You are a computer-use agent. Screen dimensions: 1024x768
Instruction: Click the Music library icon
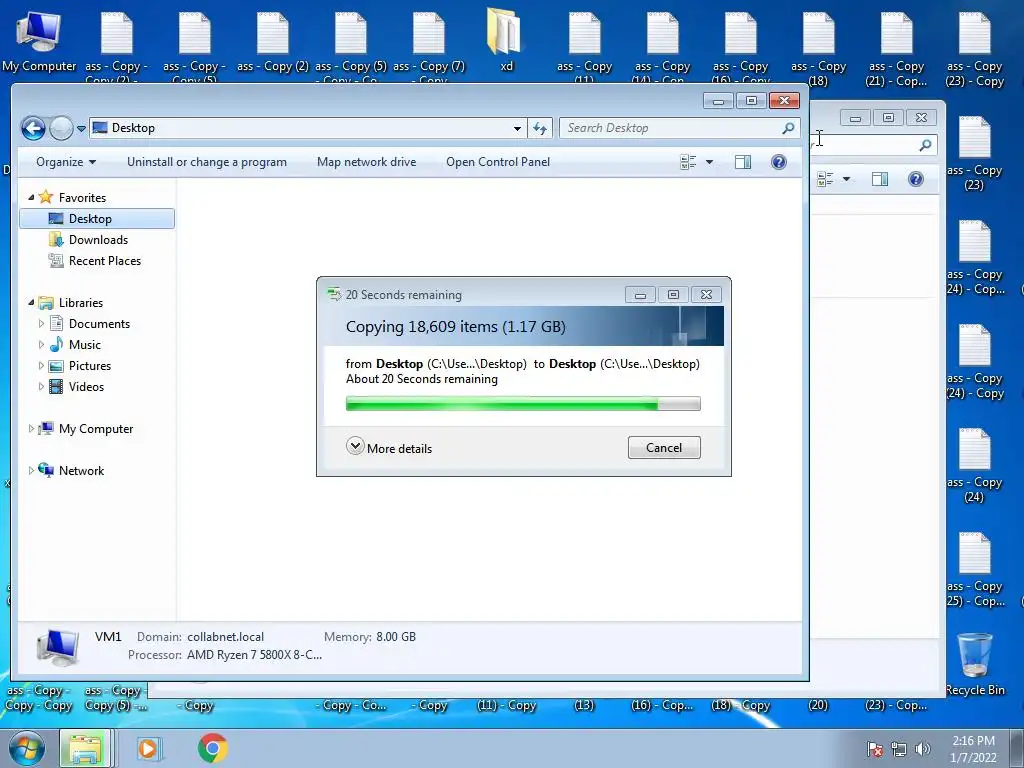(x=57, y=344)
